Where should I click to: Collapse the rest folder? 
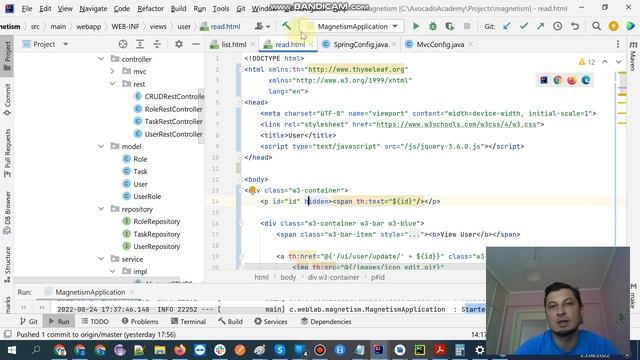[112, 84]
